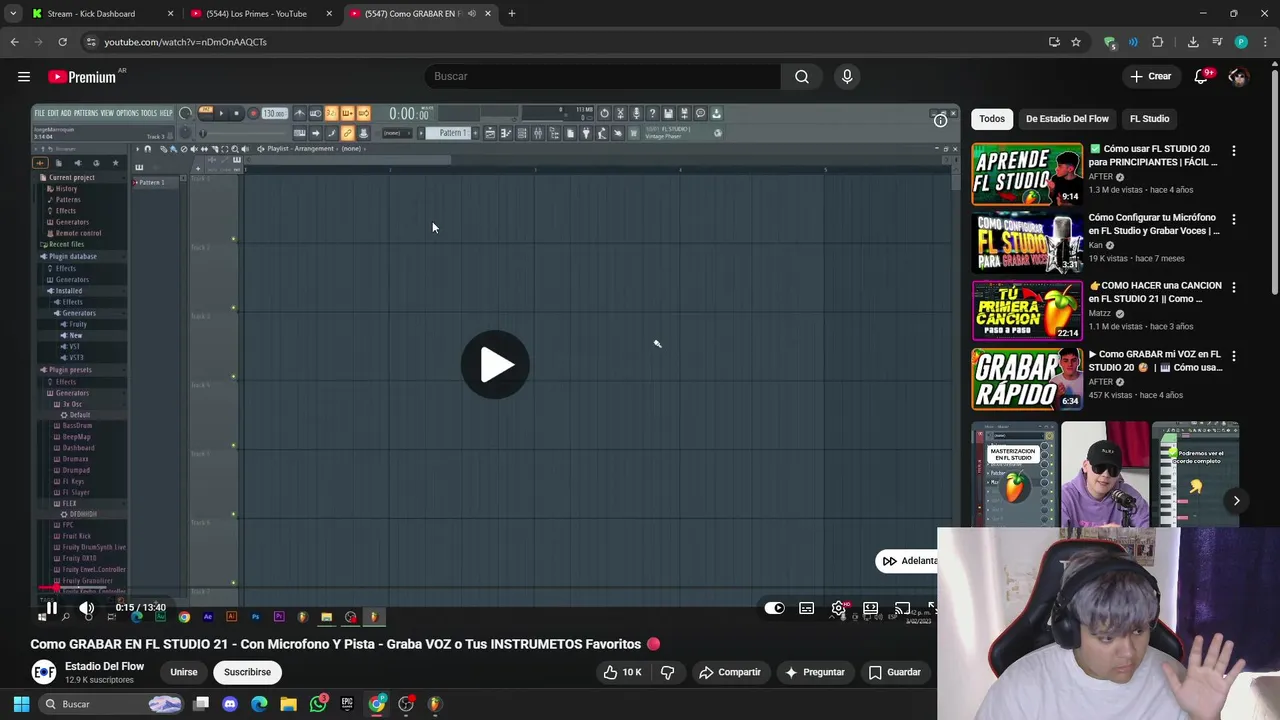Enter fullscreen video mode

931,608
